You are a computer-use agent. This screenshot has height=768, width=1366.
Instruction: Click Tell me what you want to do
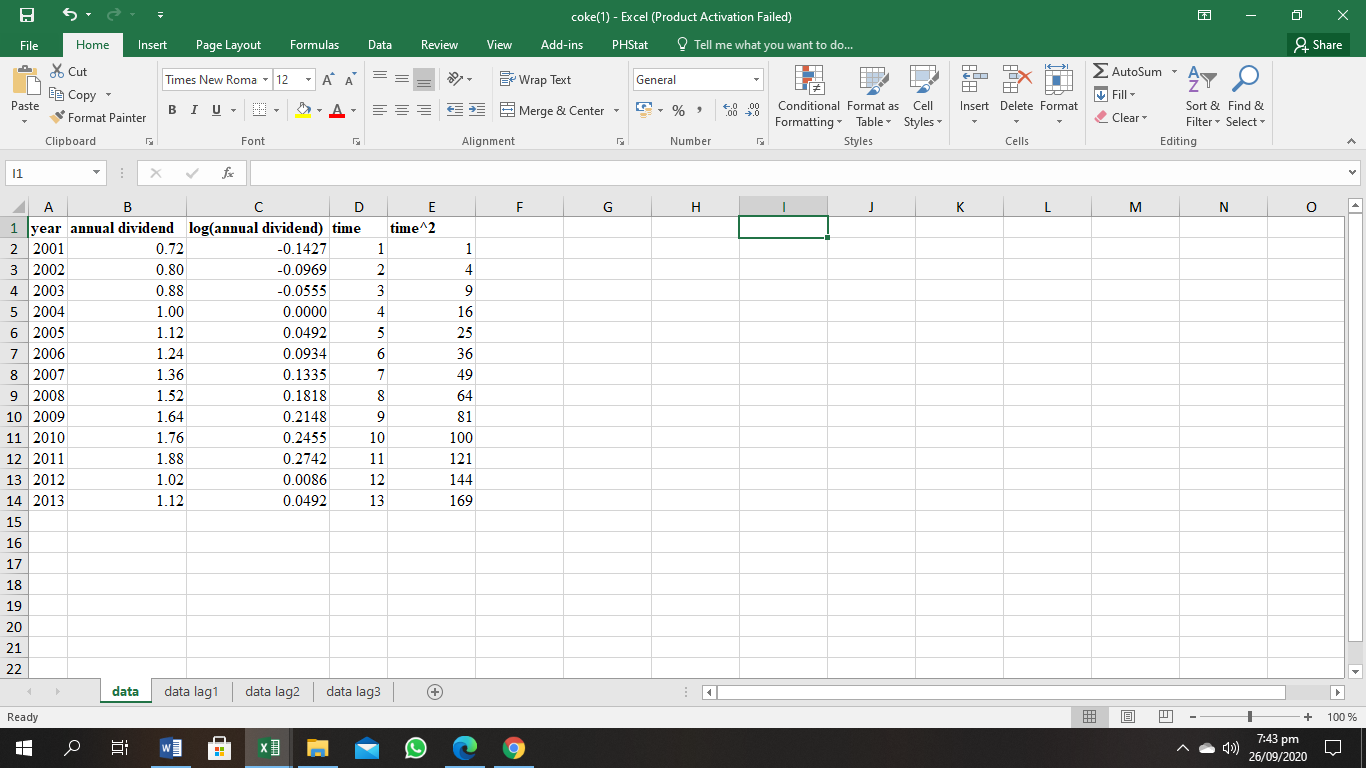click(764, 45)
